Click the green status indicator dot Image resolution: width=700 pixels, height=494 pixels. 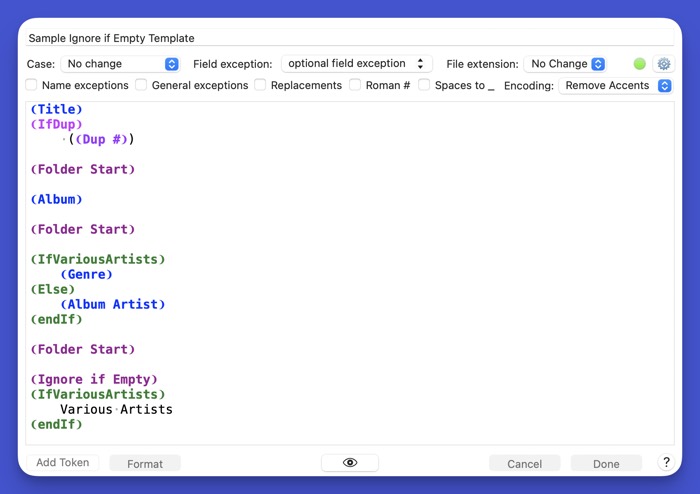click(640, 64)
